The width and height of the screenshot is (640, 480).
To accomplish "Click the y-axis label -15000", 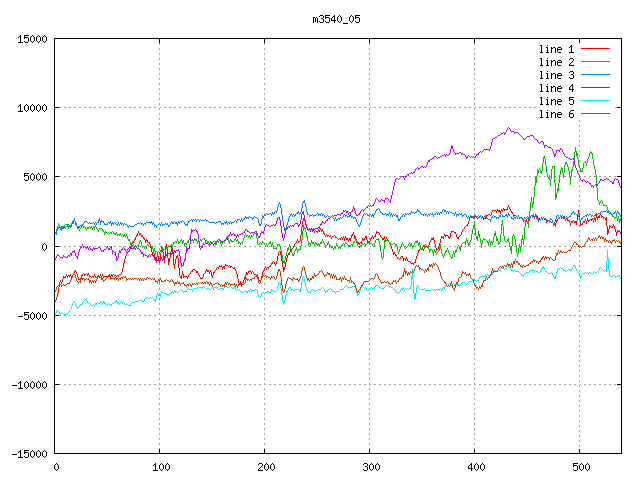I will pos(29,454).
